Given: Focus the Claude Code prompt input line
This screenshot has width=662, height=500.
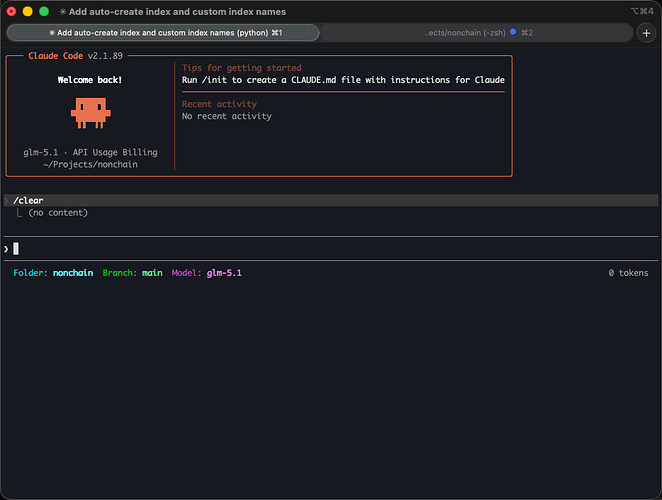Looking at the screenshot, I should (331, 249).
